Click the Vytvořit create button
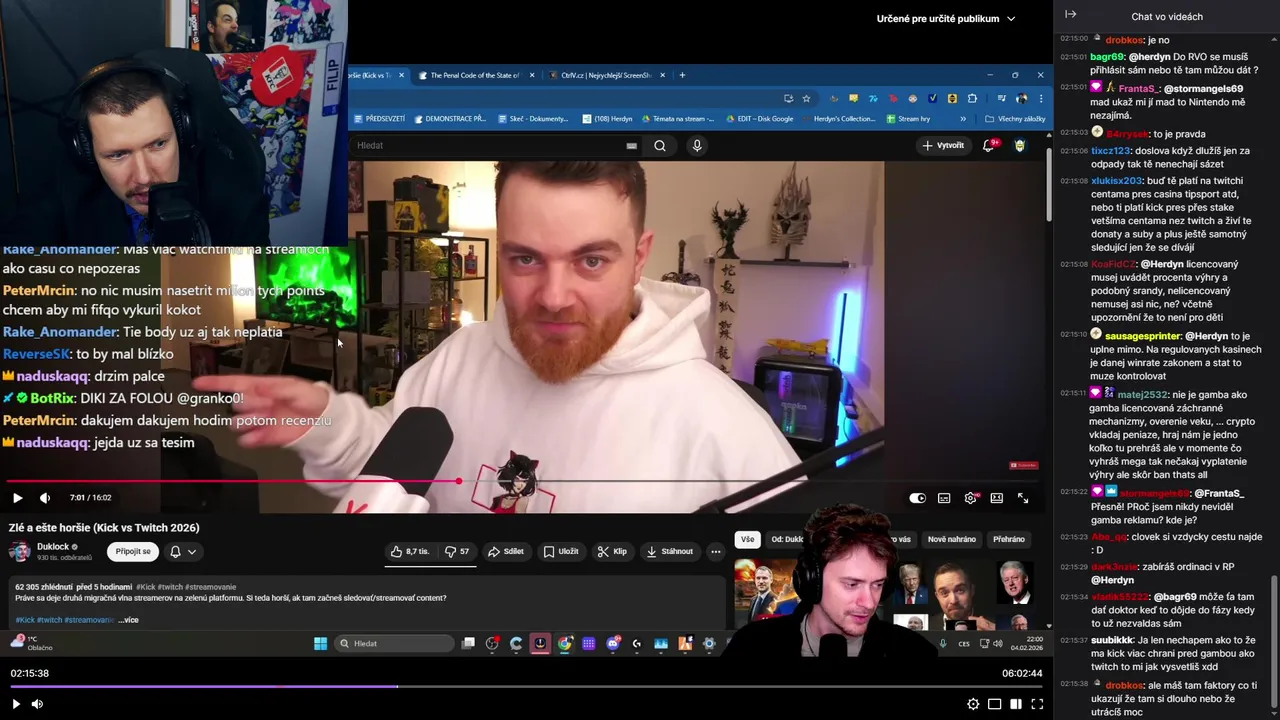The width and height of the screenshot is (1280, 720). [943, 145]
